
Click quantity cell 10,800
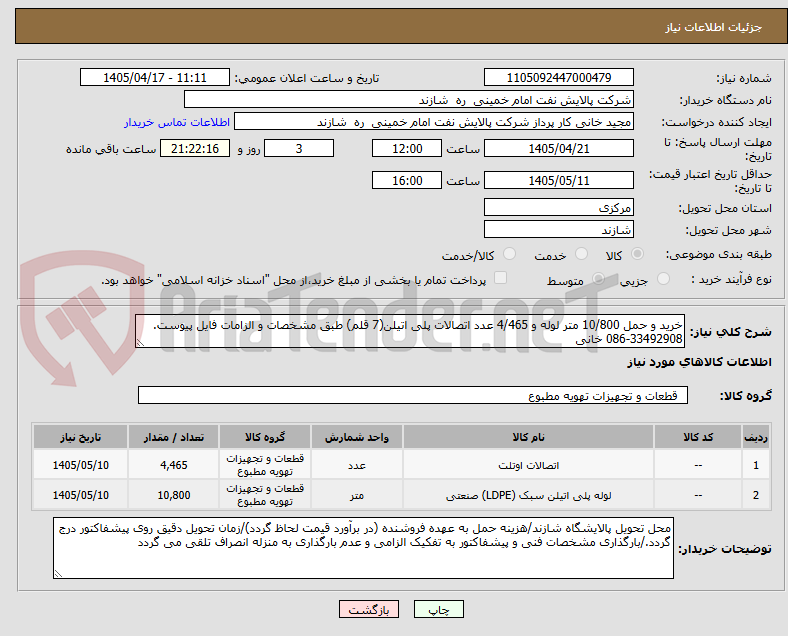pos(174,495)
